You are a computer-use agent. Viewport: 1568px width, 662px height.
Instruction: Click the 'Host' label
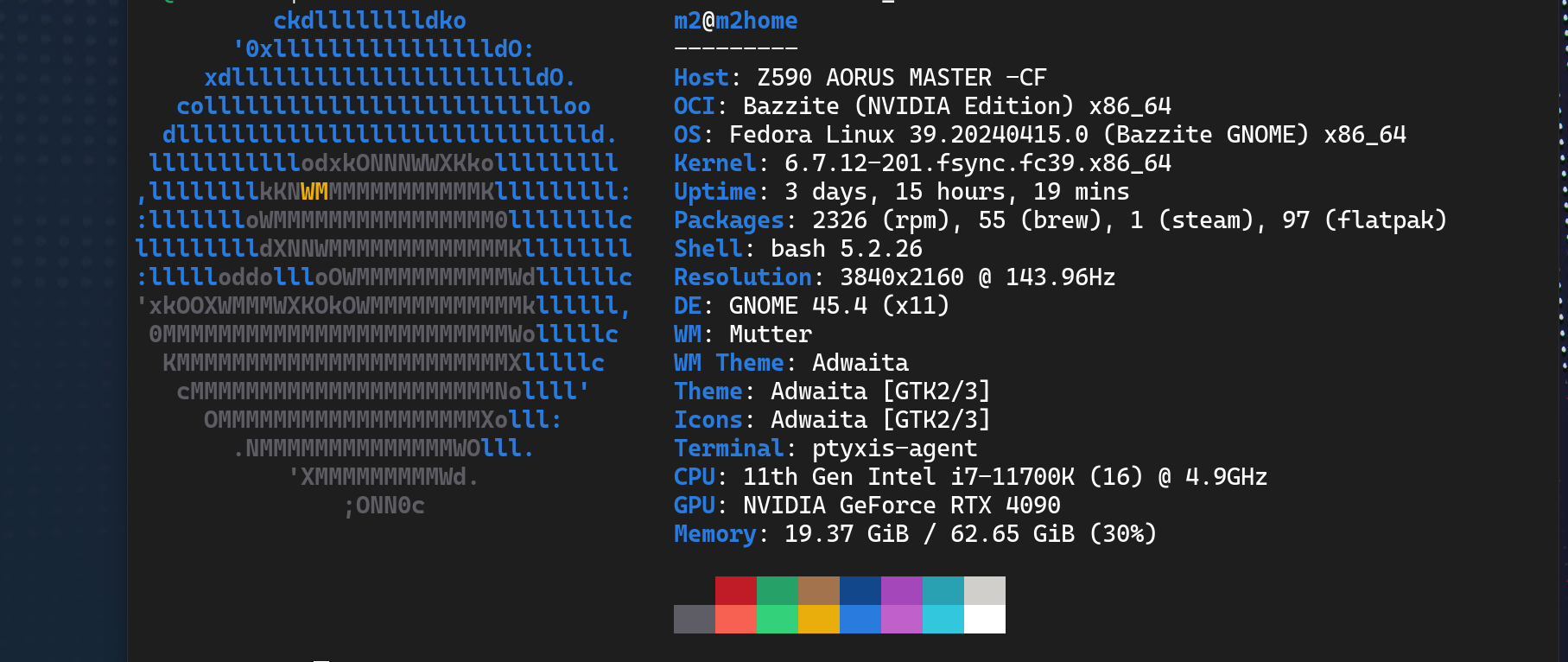pos(701,78)
